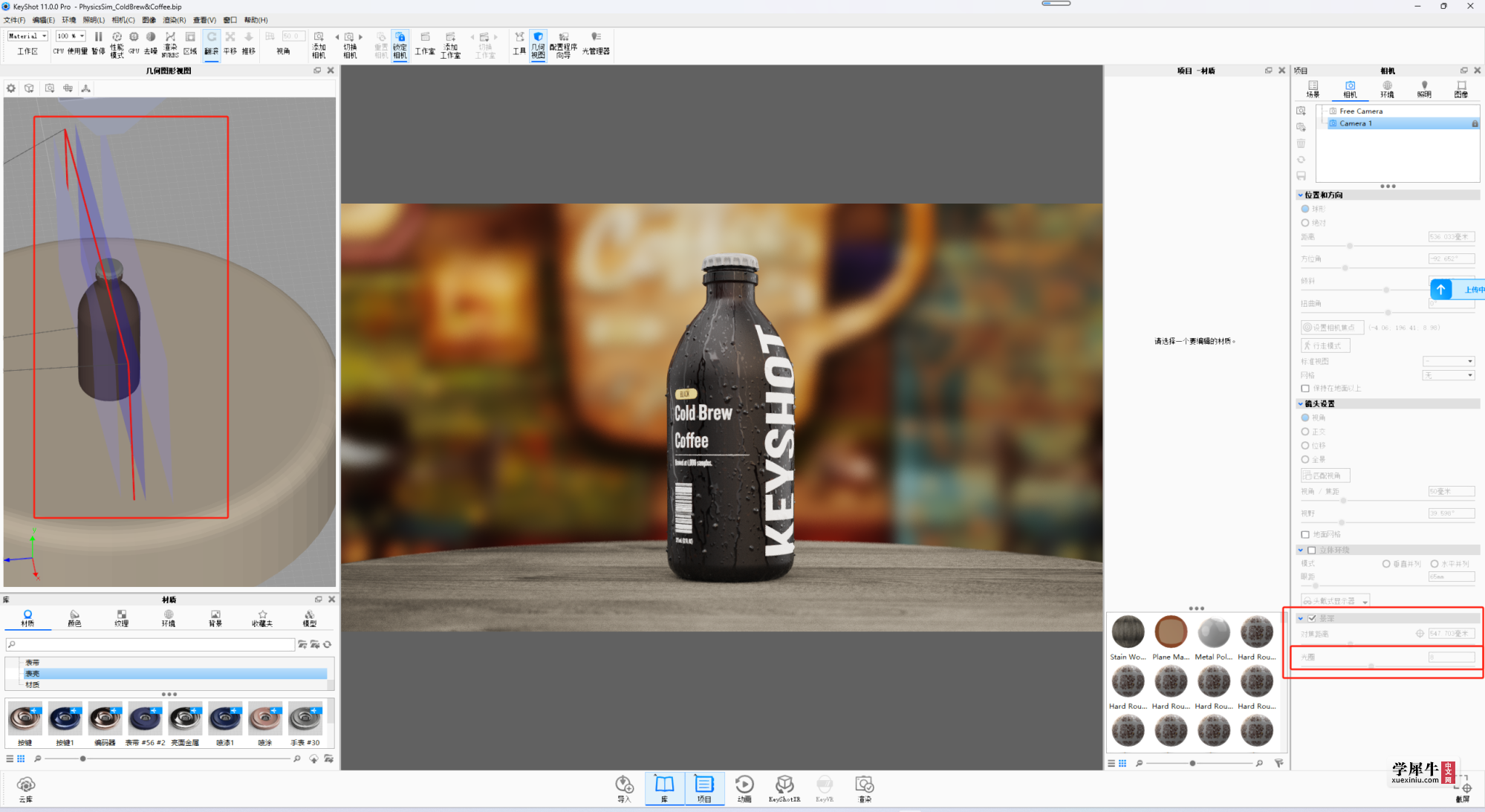Click the Pause render icon
The width and height of the screenshot is (1485, 812).
(98, 37)
